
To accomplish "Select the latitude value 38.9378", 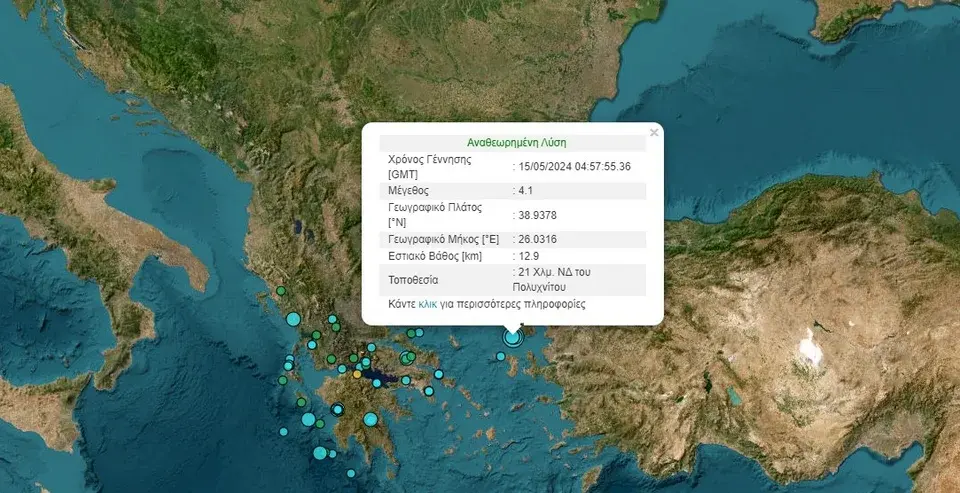I will click(538, 215).
